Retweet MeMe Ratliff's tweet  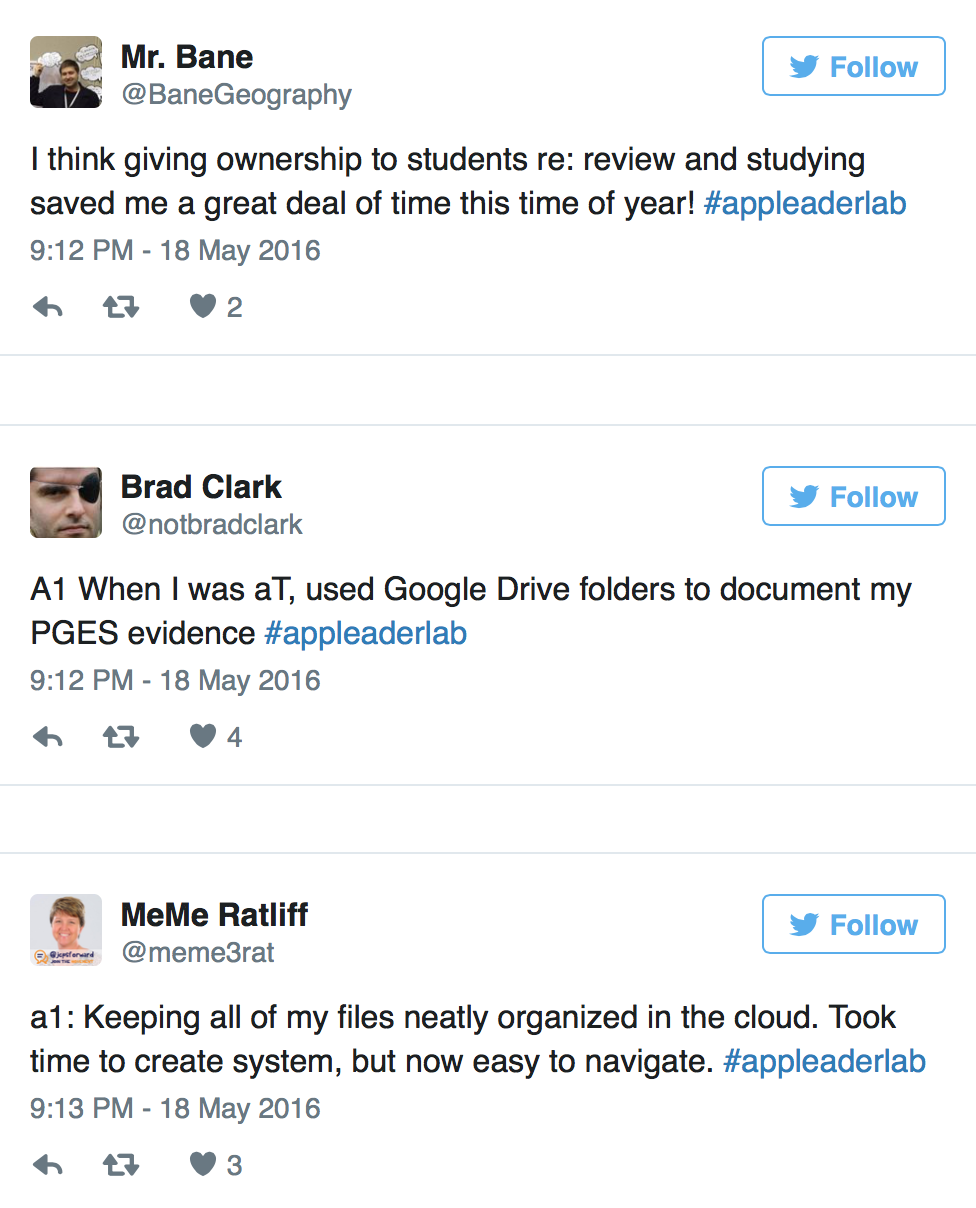tap(122, 1165)
